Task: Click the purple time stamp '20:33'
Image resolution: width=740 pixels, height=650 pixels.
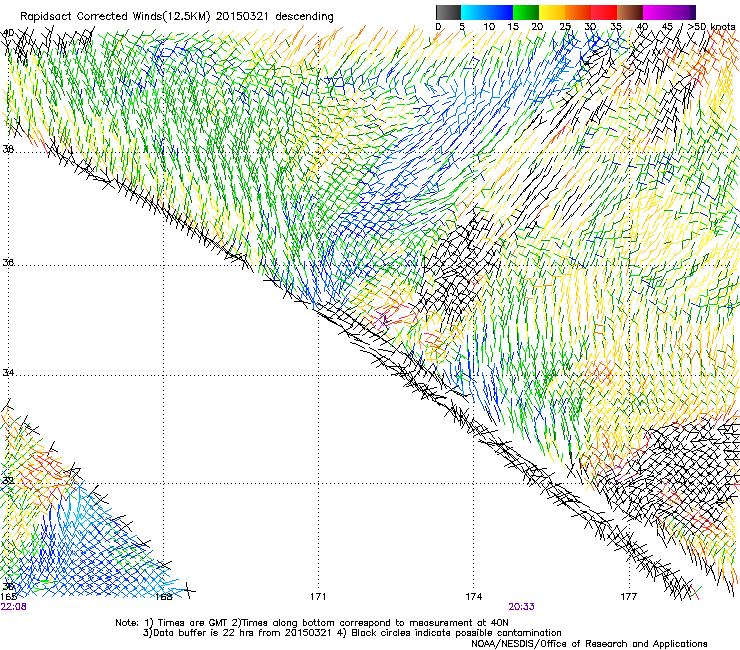Action: [521, 607]
